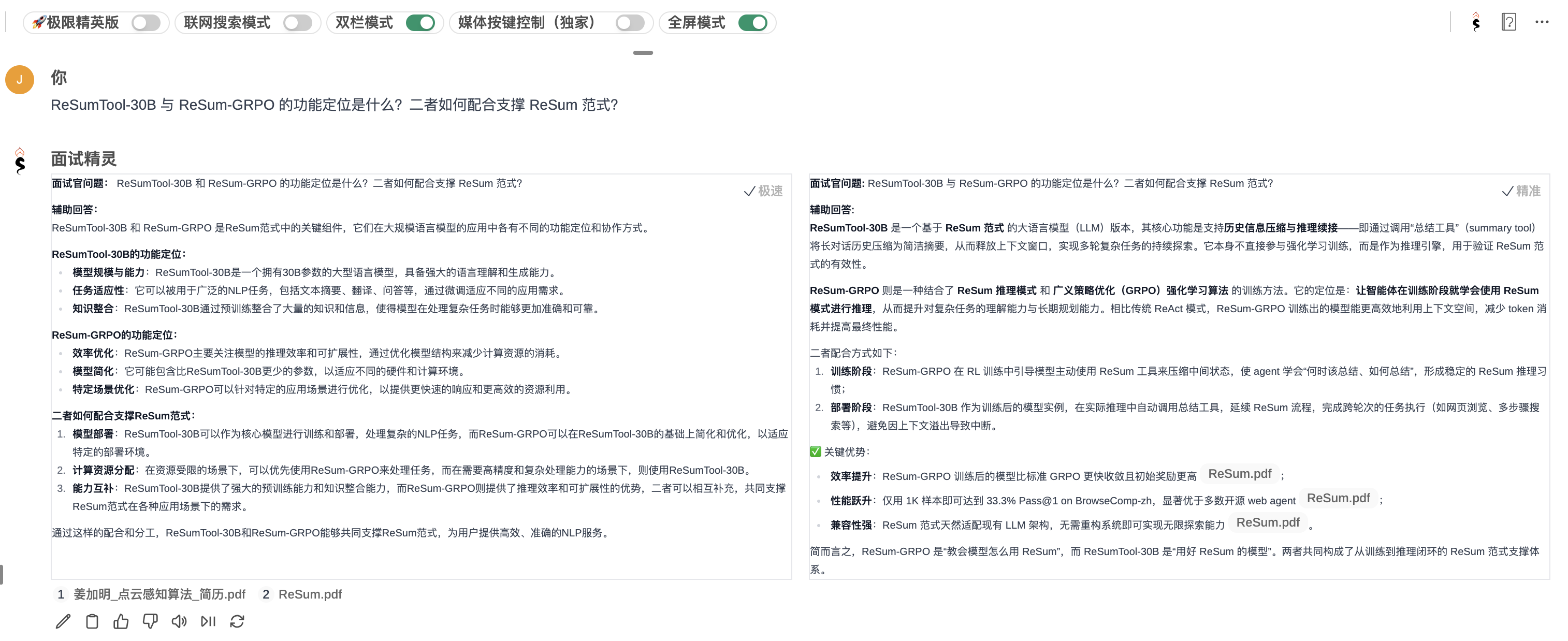Viewport: 1568px width, 641px height.
Task: Open the three-dots more menu
Action: [x=1541, y=23]
